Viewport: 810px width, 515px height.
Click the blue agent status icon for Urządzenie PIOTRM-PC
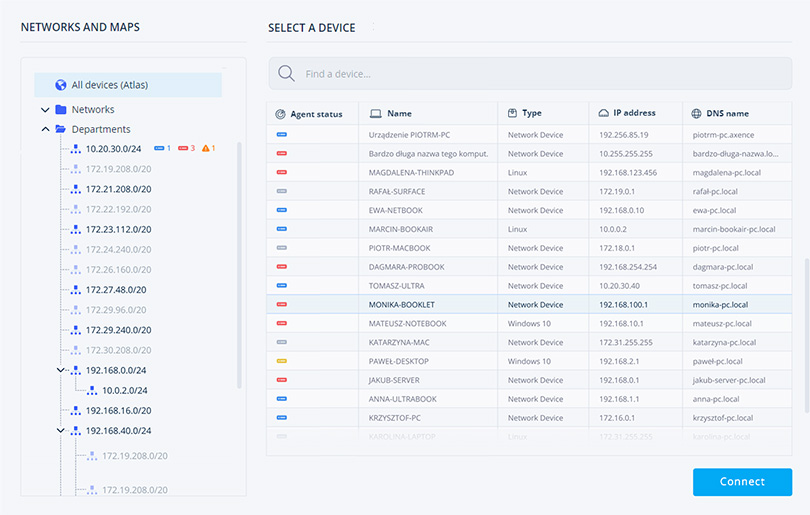pyautogui.click(x=282, y=134)
